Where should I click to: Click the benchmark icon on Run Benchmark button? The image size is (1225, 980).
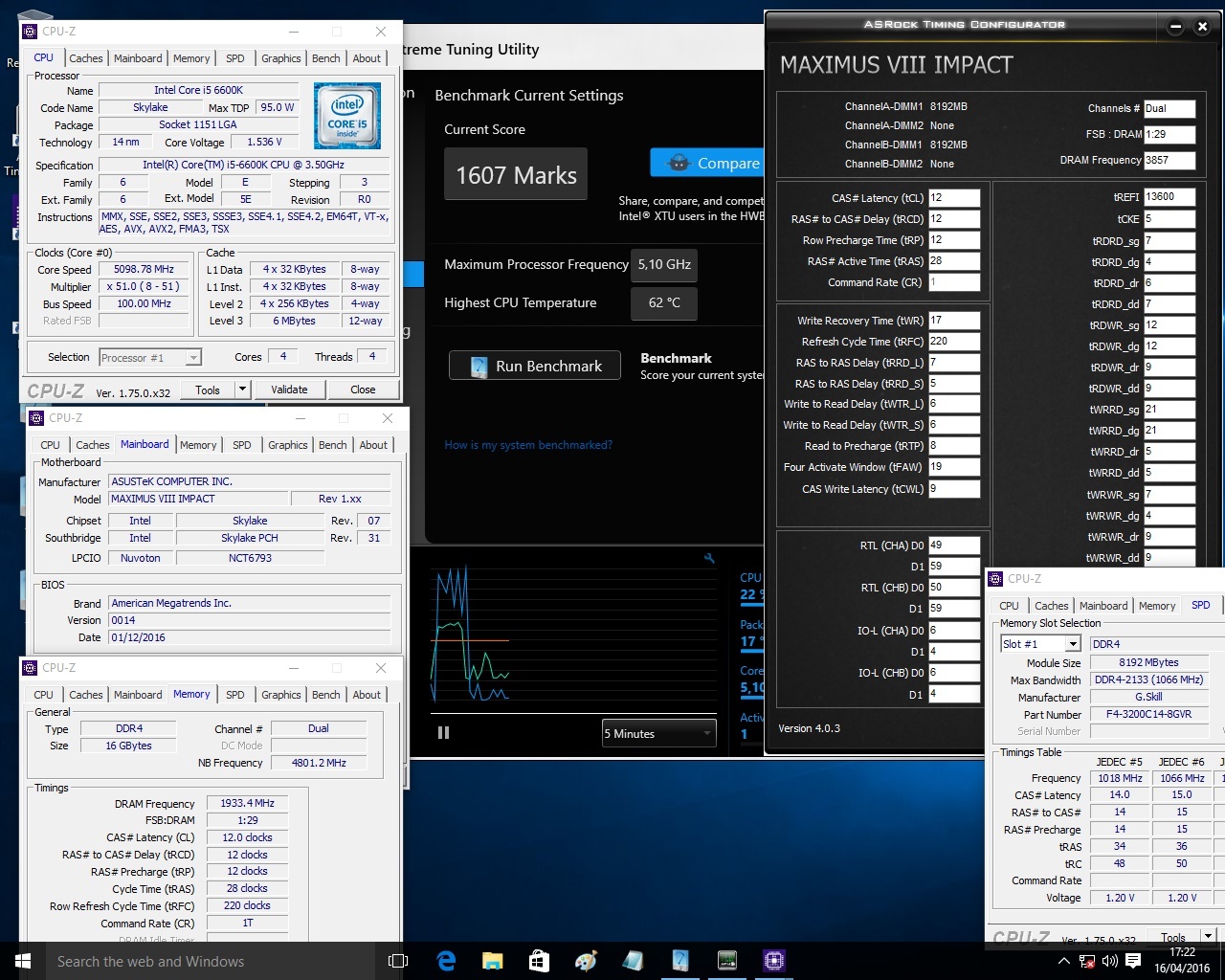point(479,366)
